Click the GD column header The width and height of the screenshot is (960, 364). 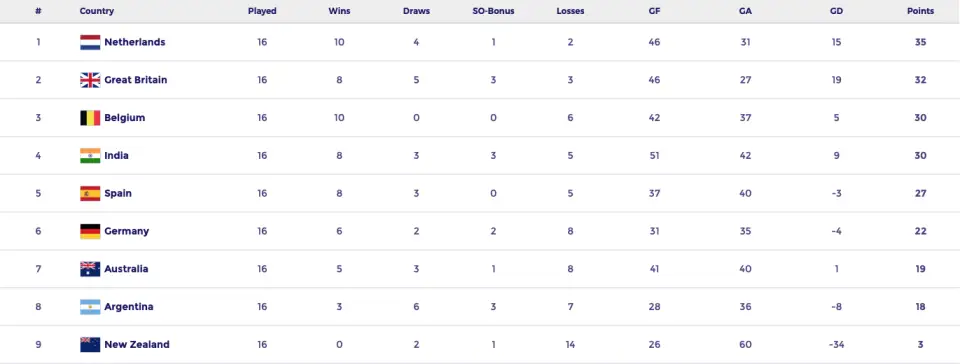pos(836,11)
